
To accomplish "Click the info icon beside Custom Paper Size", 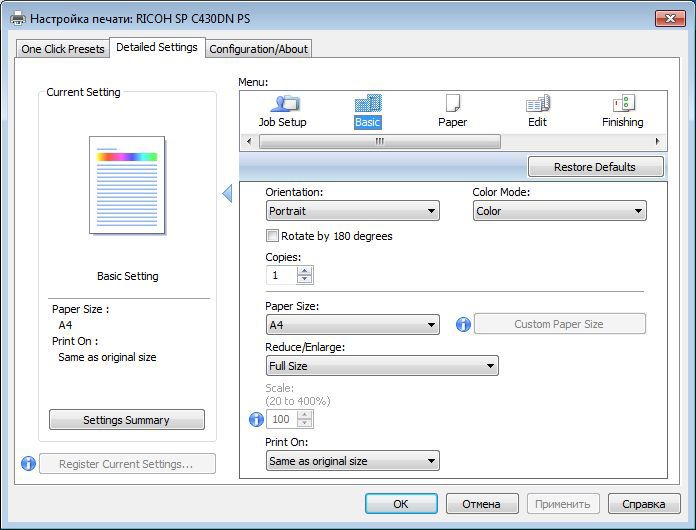I will click(x=463, y=324).
